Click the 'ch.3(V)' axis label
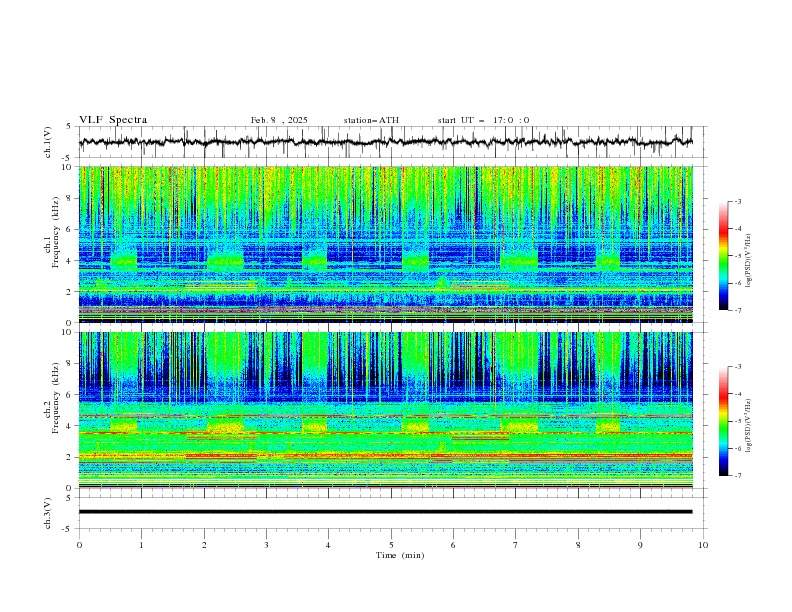 coord(48,513)
